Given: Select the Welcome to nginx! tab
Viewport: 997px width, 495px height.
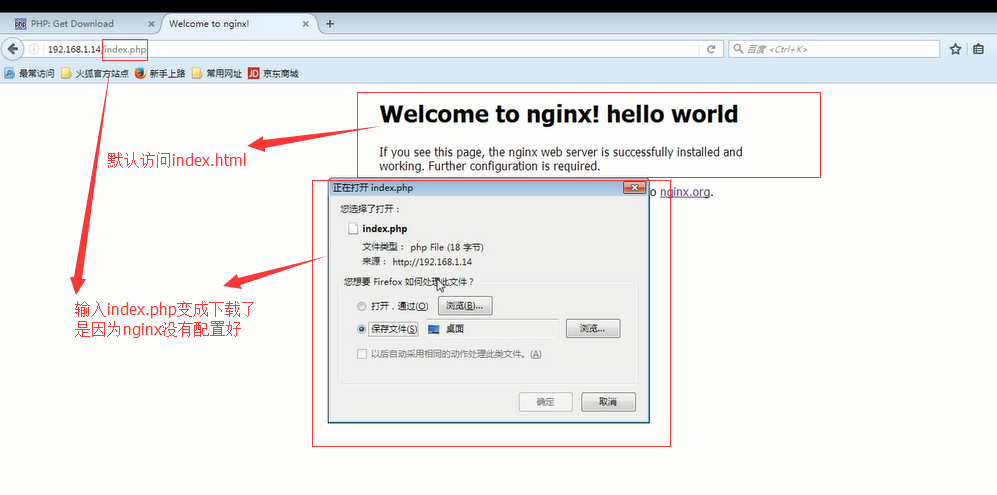Looking at the screenshot, I should coord(238,24).
